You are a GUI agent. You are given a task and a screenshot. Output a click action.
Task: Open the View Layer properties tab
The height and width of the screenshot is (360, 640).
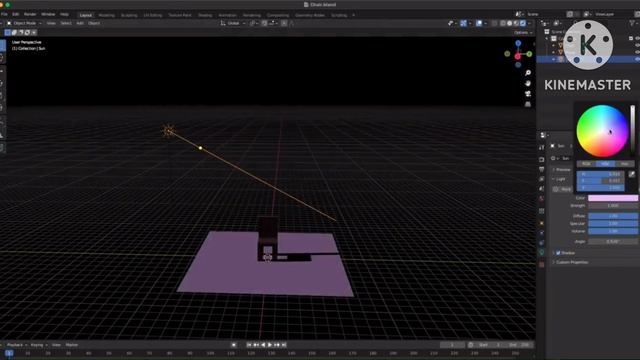(542, 179)
